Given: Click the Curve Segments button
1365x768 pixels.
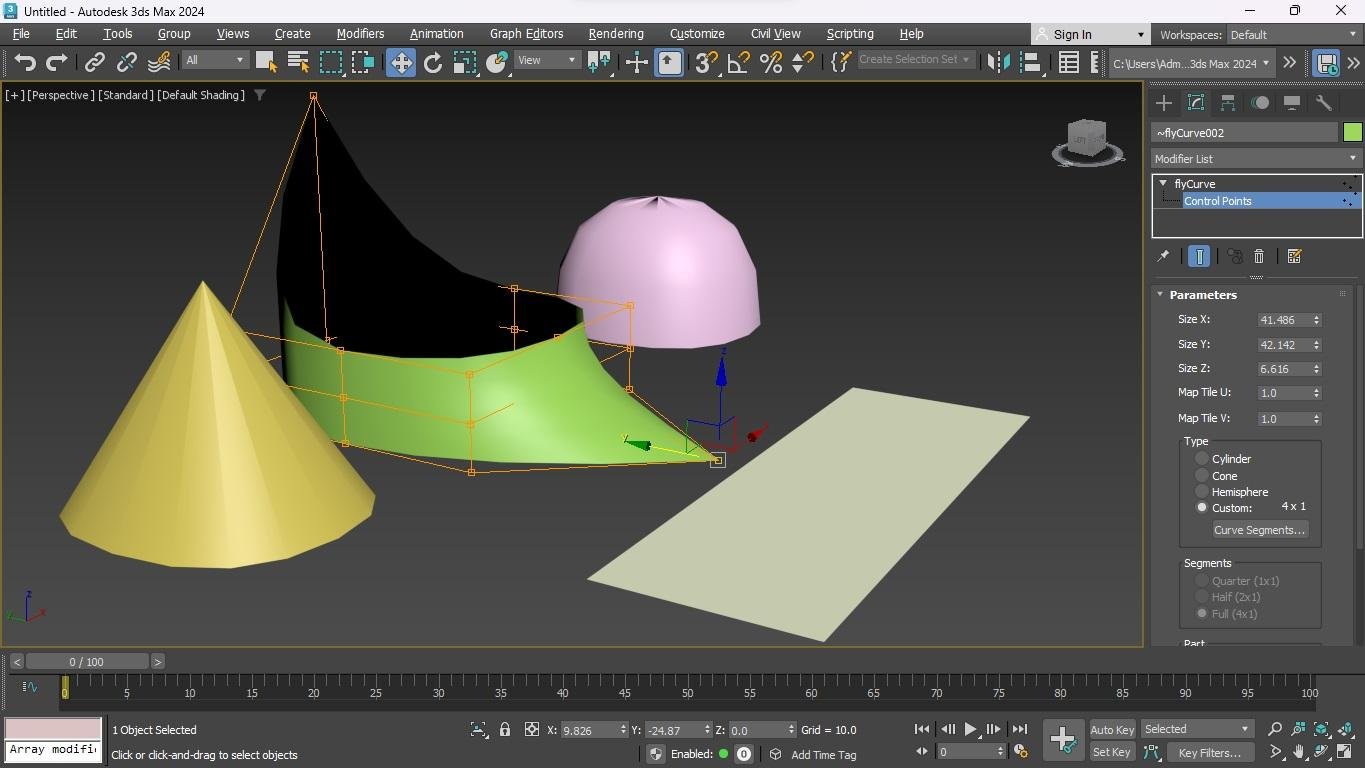Looking at the screenshot, I should [1259, 530].
